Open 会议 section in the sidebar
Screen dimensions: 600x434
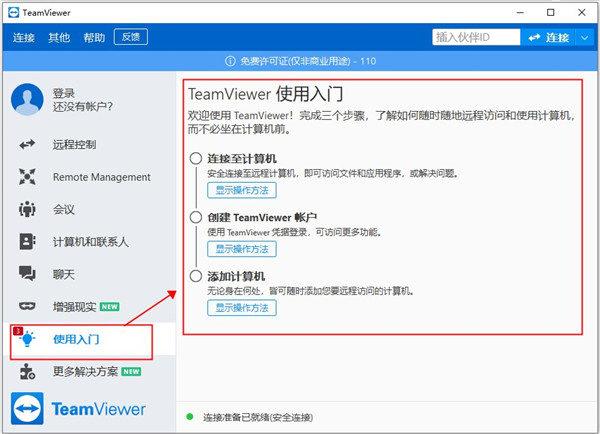pyautogui.click(x=64, y=209)
